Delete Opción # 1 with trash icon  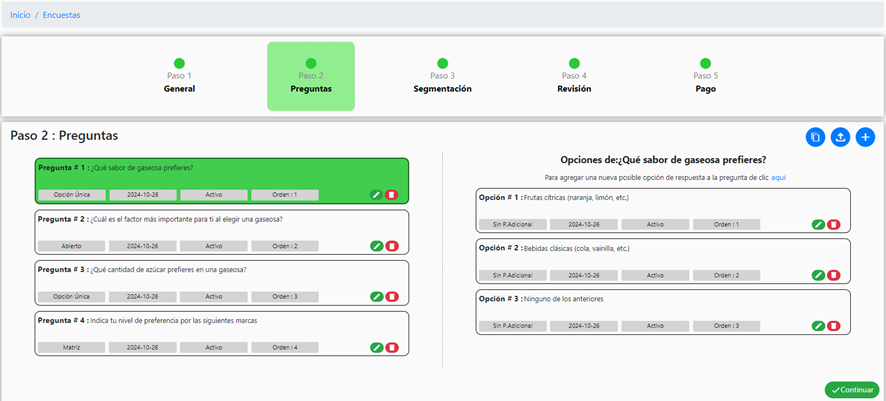pyautogui.click(x=834, y=225)
